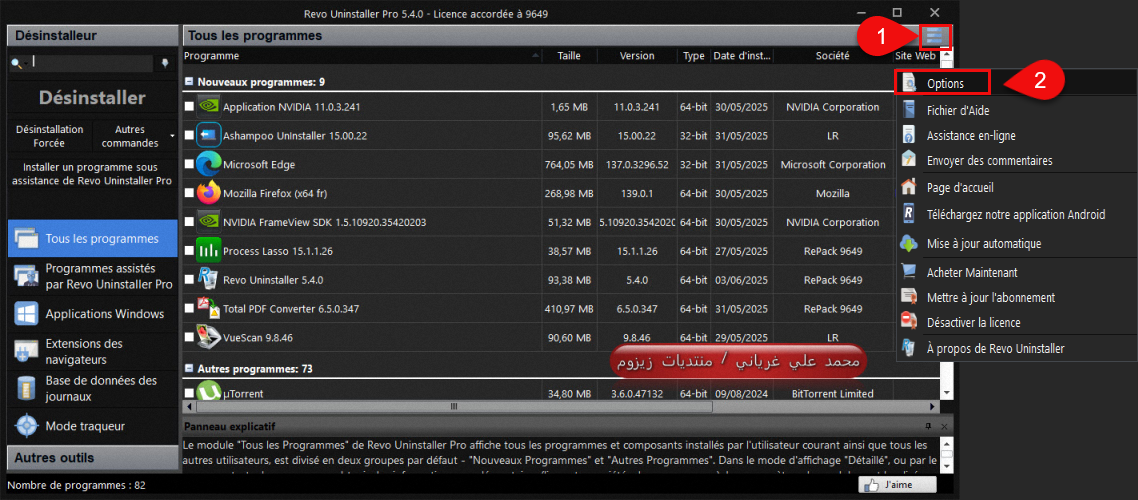1138x500 pixels.
Task: Sort by the Programme column header
Action: point(361,56)
